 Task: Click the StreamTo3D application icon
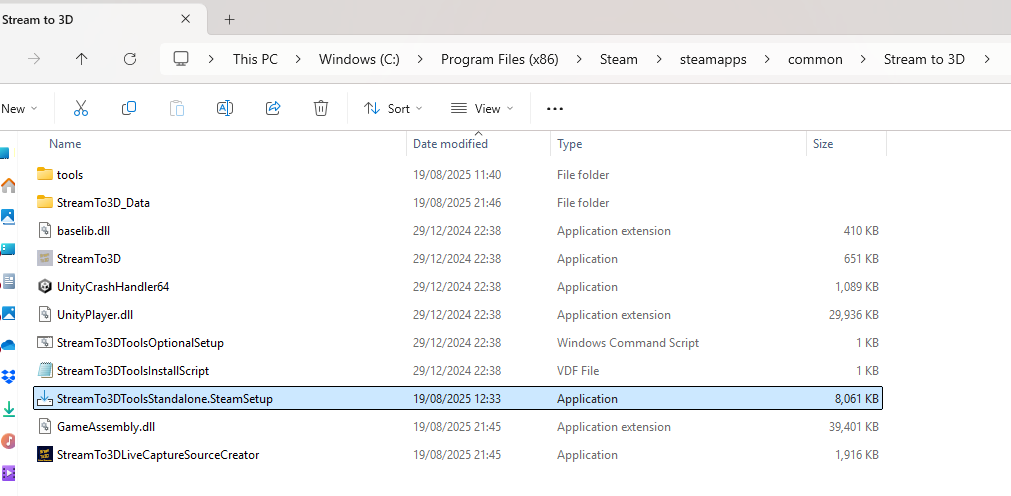[44, 259]
